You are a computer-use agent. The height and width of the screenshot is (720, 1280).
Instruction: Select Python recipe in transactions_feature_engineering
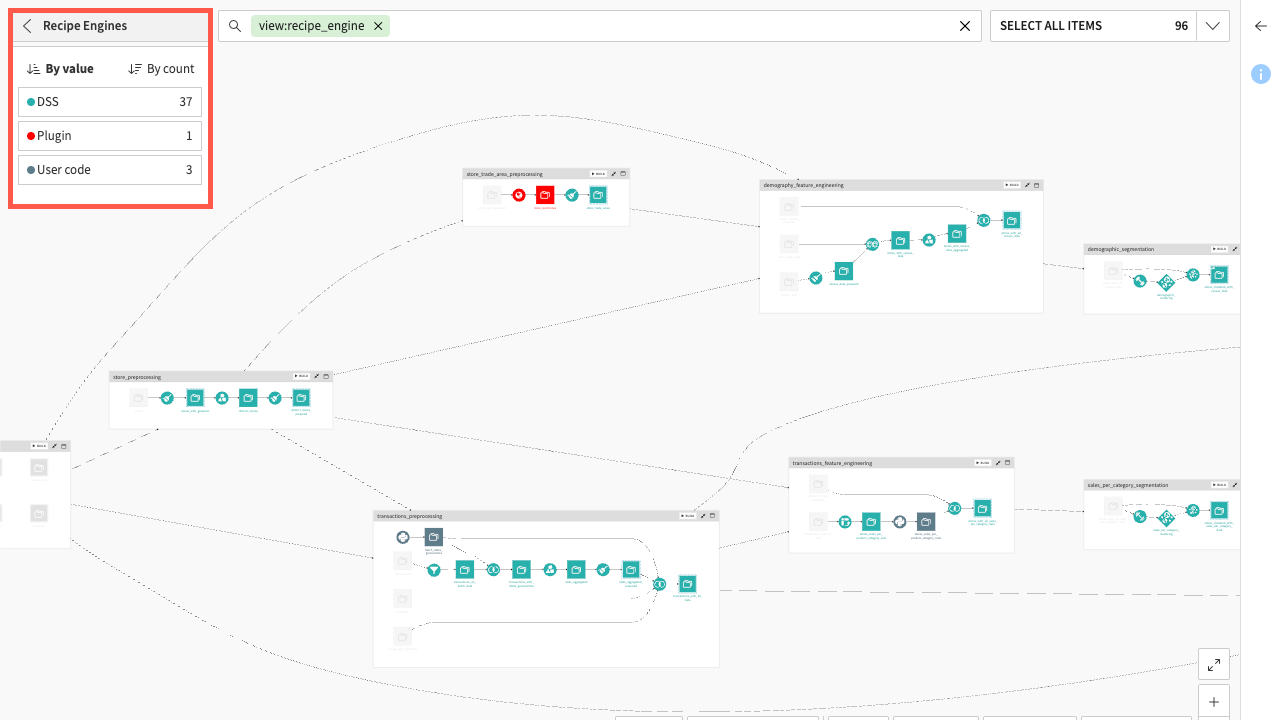(x=899, y=521)
